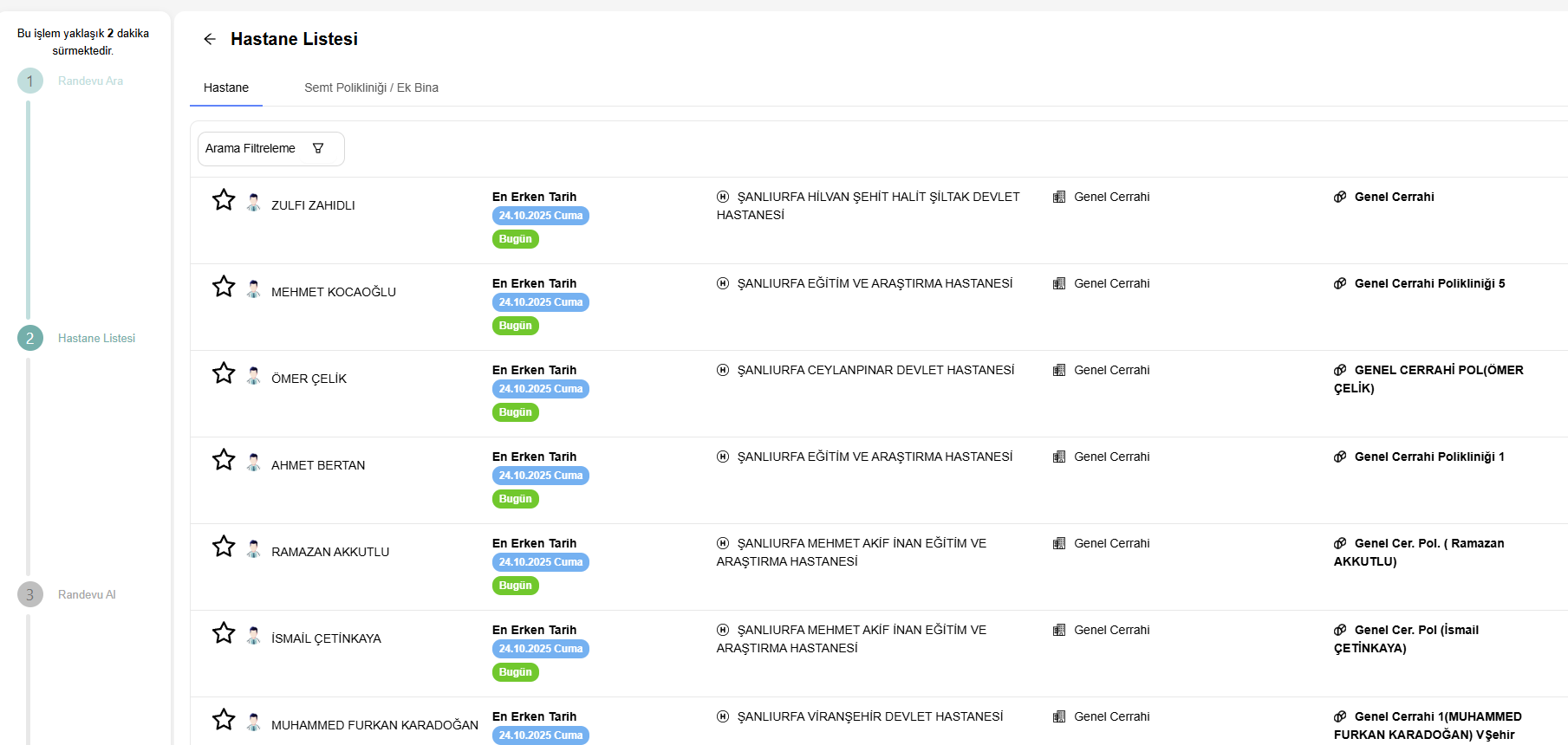Select the Hastane tab
This screenshot has height=745, width=1568.
(226, 88)
